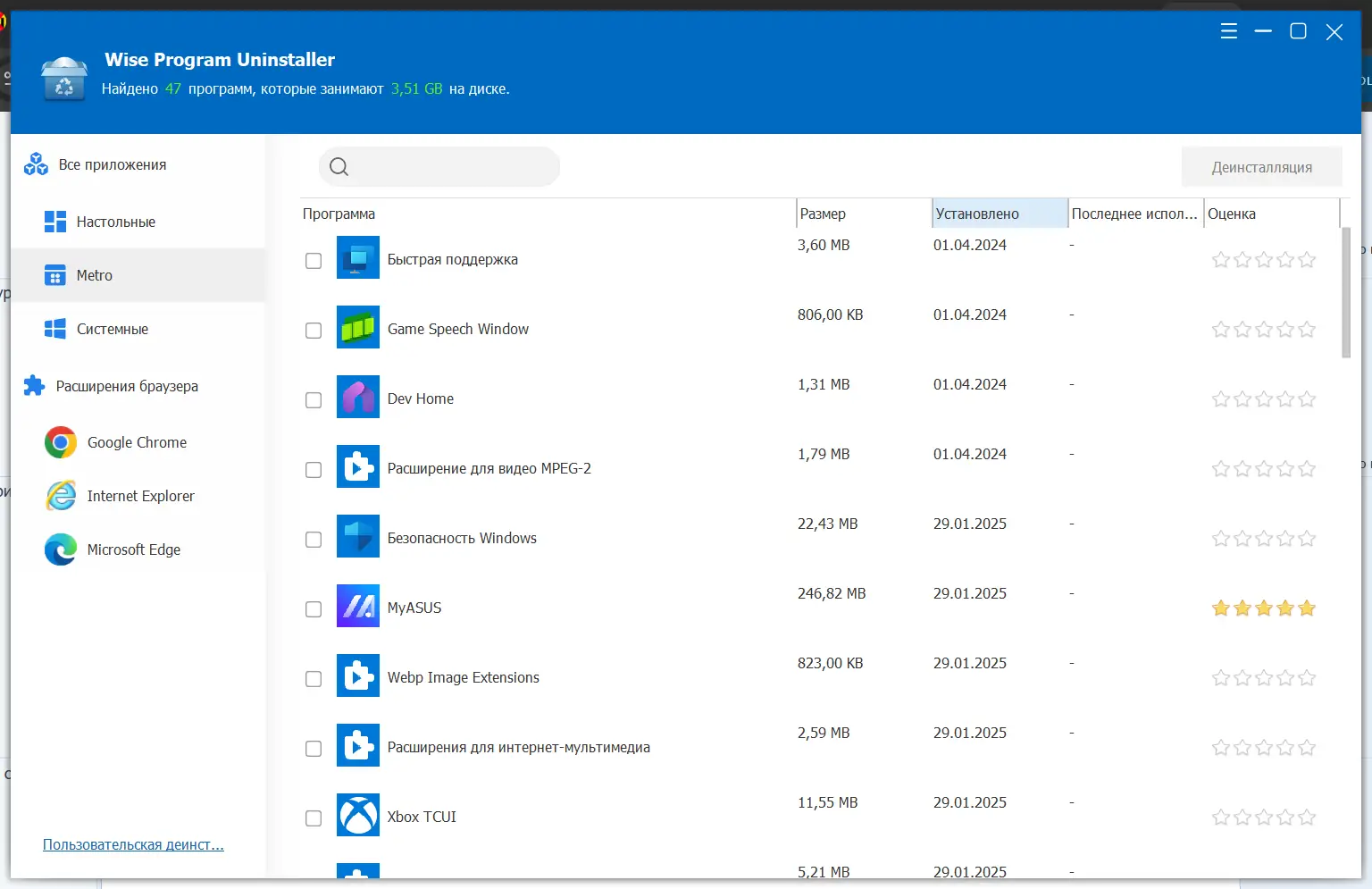Open the Пользовательская деинст... link
The width and height of the screenshot is (1372, 889).
point(133,844)
